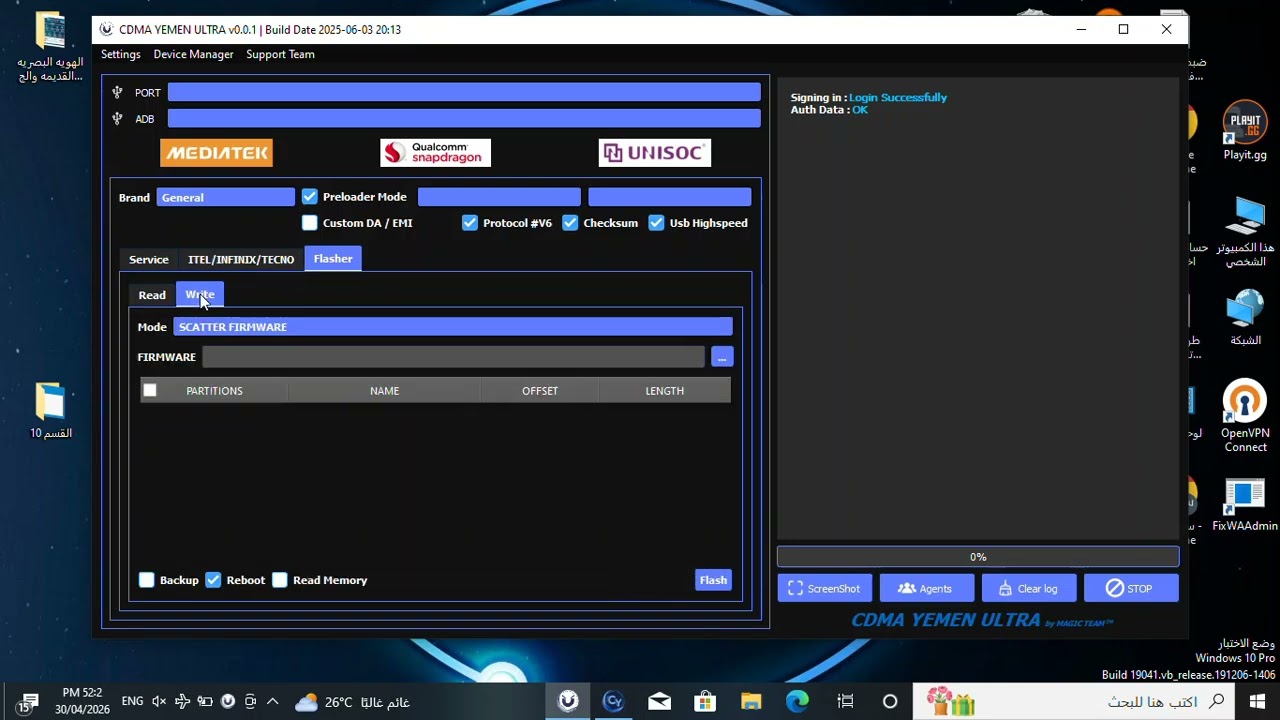1280x720 pixels.
Task: Check the select-all partitions checkbox
Action: pos(150,390)
